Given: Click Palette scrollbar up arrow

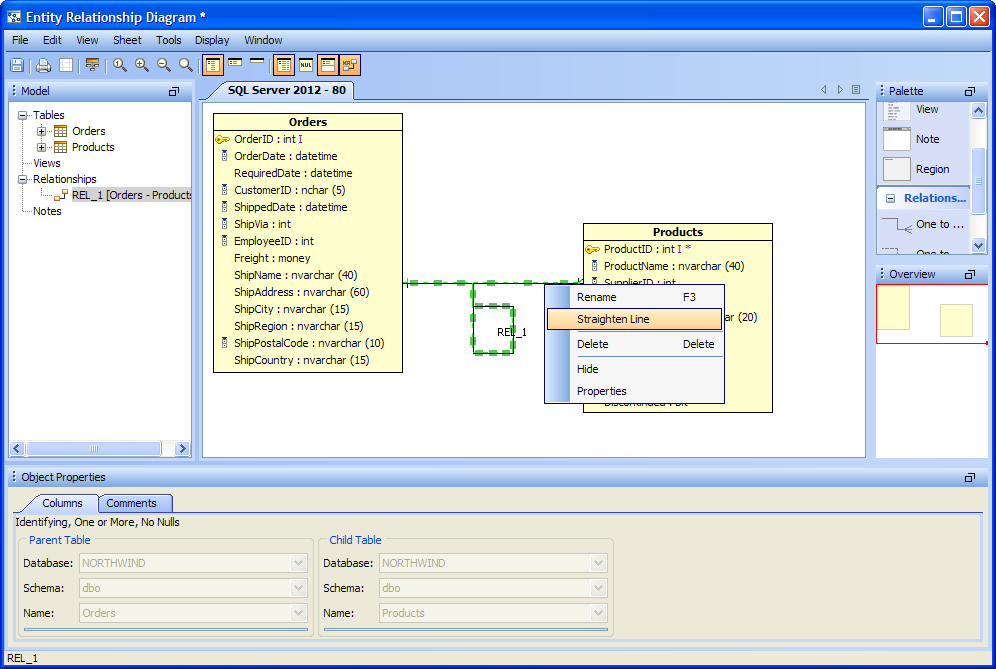Looking at the screenshot, I should [x=978, y=111].
